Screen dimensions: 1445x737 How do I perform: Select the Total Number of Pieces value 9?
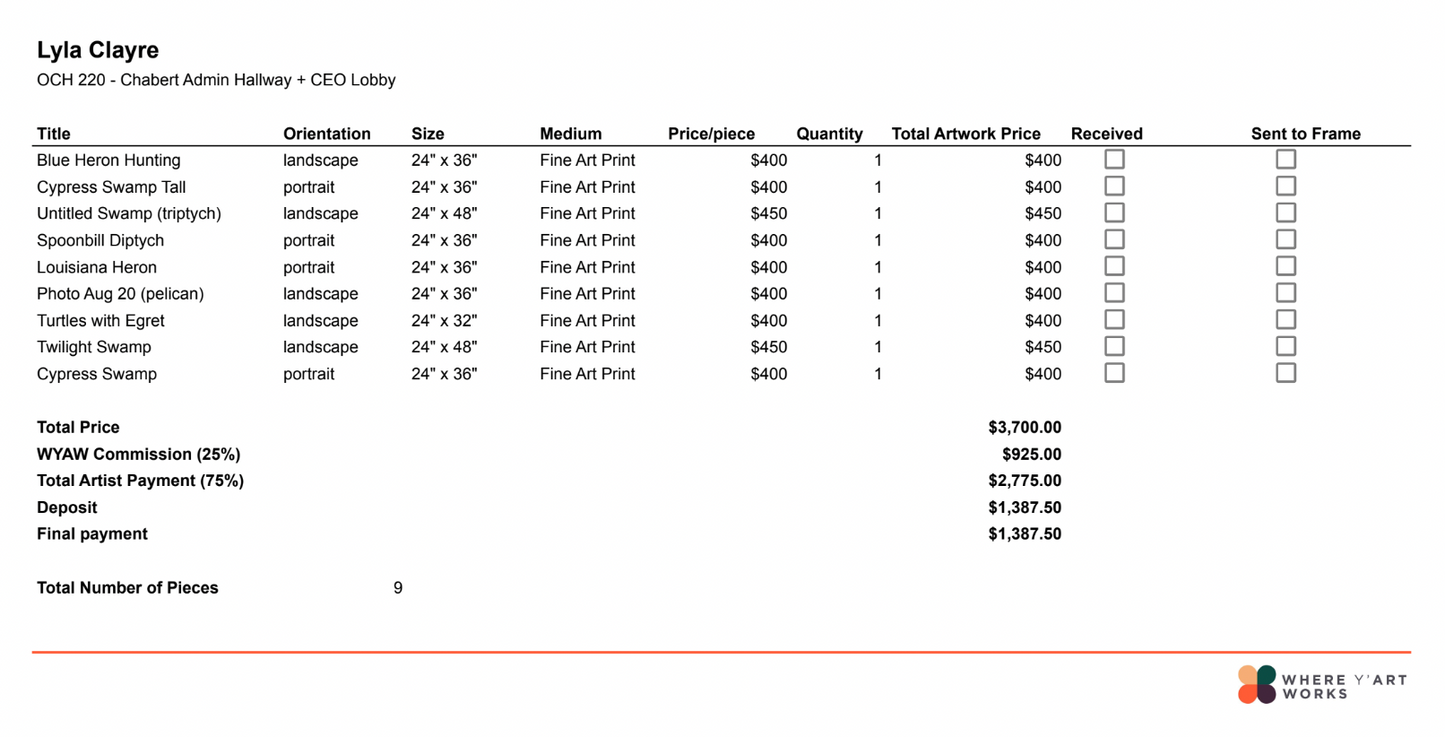click(x=398, y=588)
